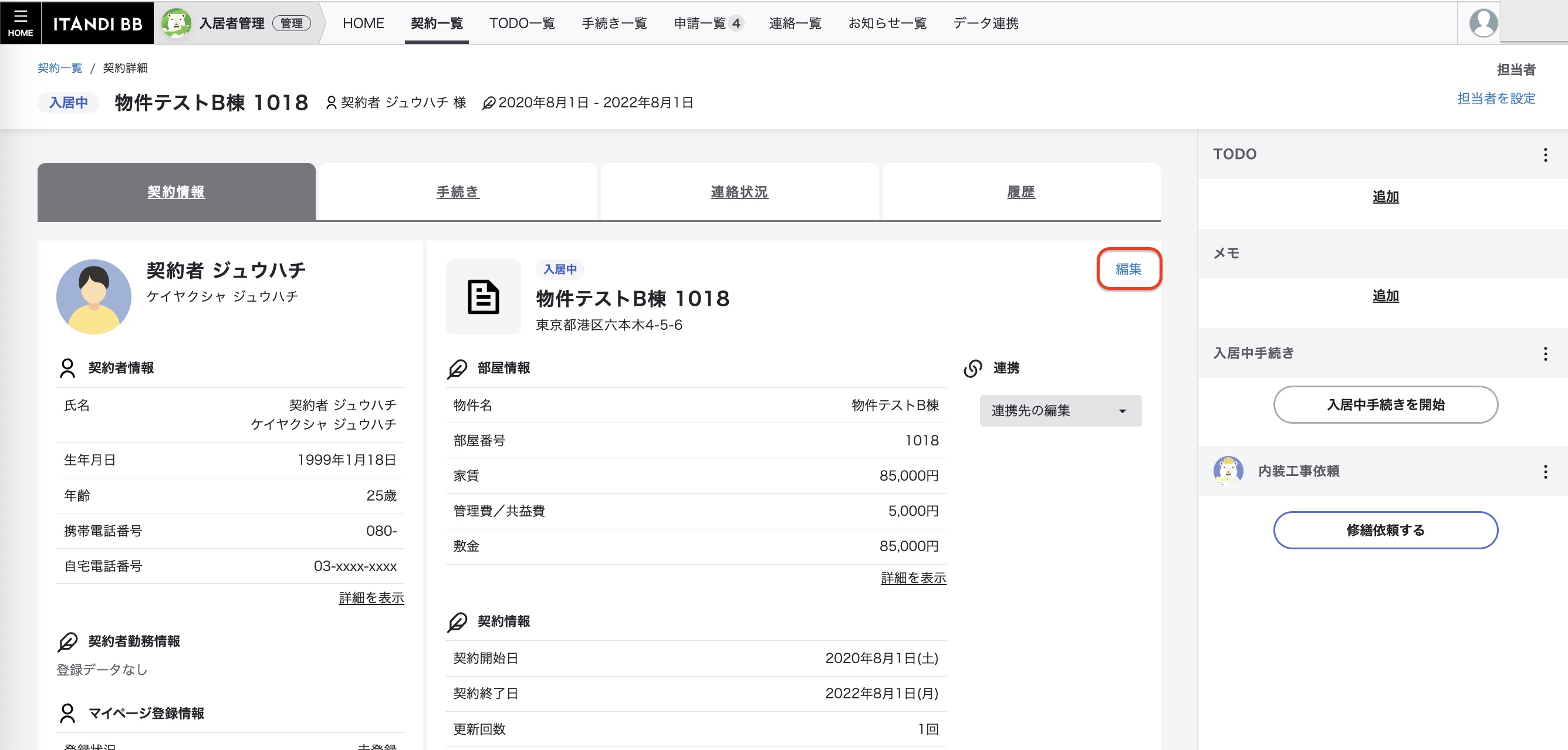Click the 管理 badge next to 入居者管理
The width and height of the screenshot is (1568, 750).
[x=292, y=23]
